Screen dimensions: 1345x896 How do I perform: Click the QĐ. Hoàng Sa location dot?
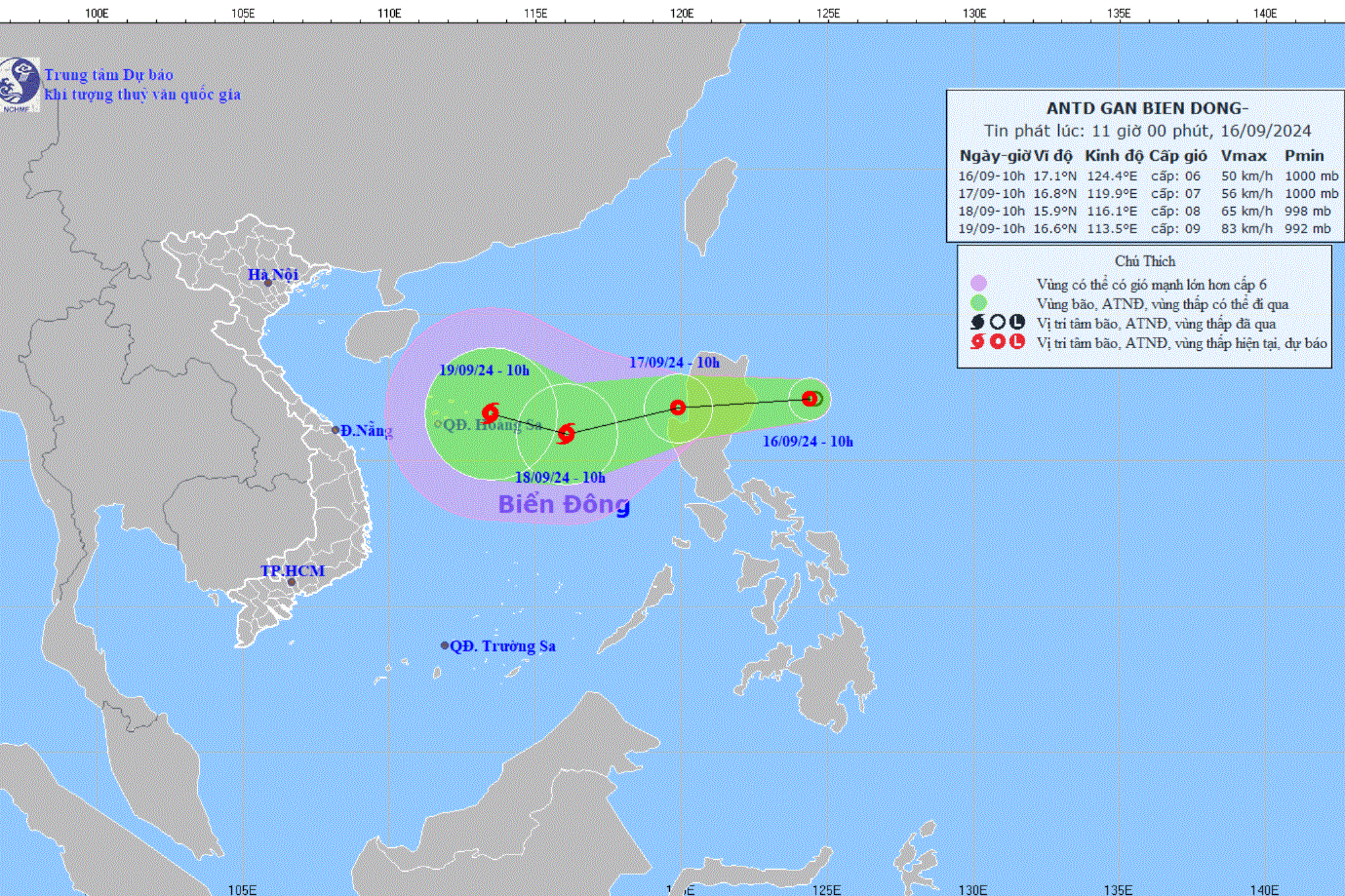pyautogui.click(x=438, y=423)
